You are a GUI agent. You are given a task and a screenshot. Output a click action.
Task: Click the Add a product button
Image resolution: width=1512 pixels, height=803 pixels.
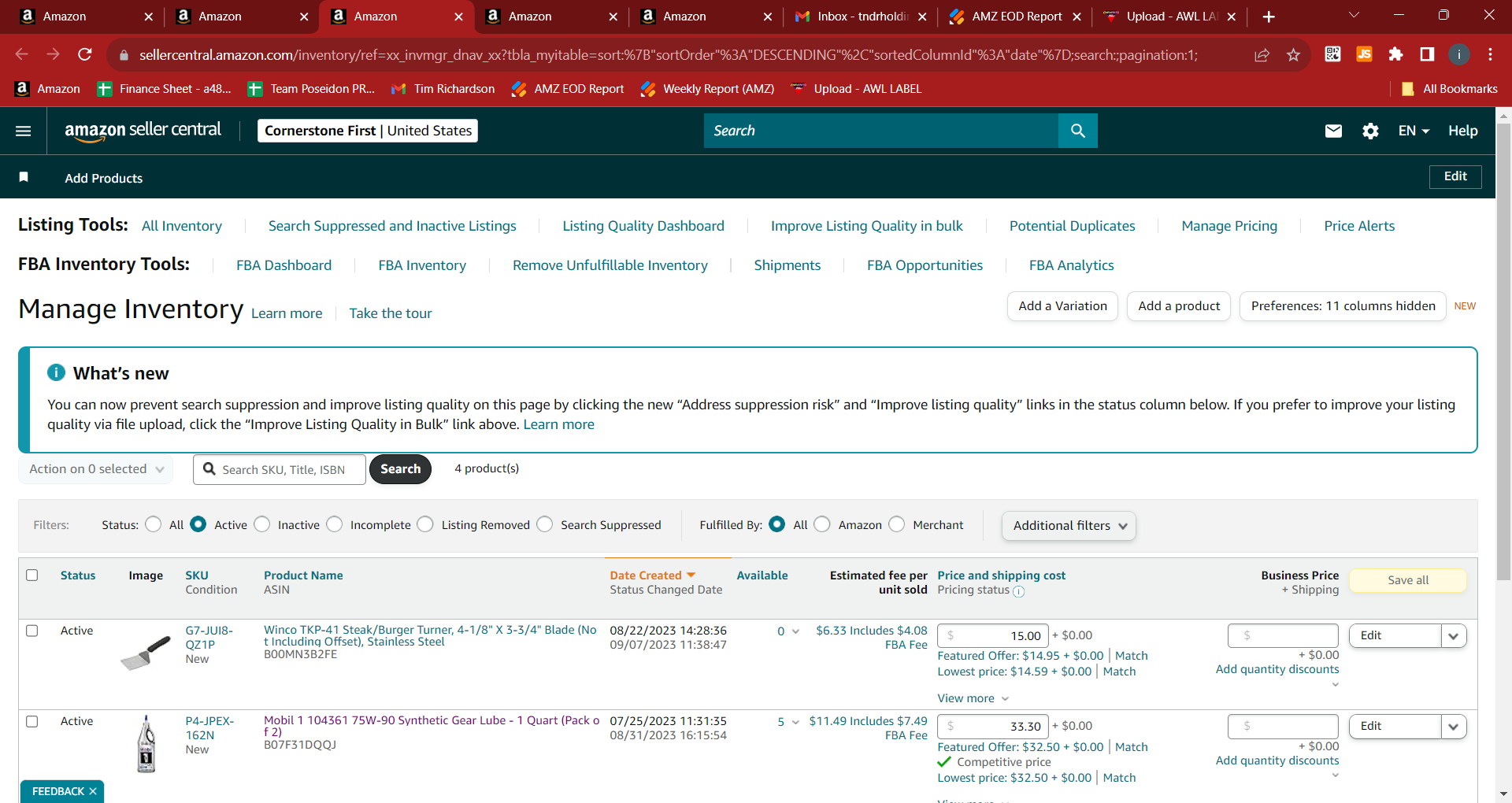(1179, 306)
